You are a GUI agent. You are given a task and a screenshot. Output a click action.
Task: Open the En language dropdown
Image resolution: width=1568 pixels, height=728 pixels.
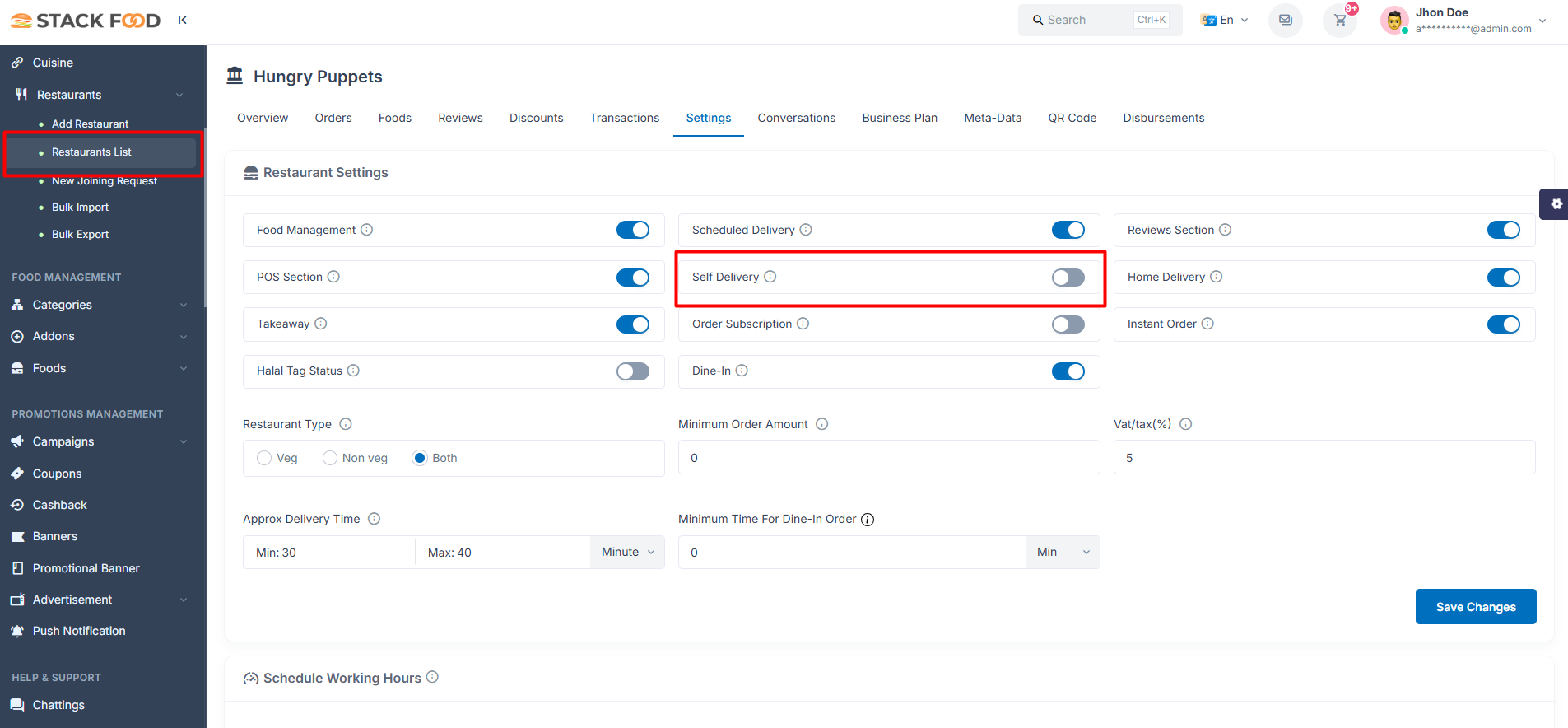1225,20
